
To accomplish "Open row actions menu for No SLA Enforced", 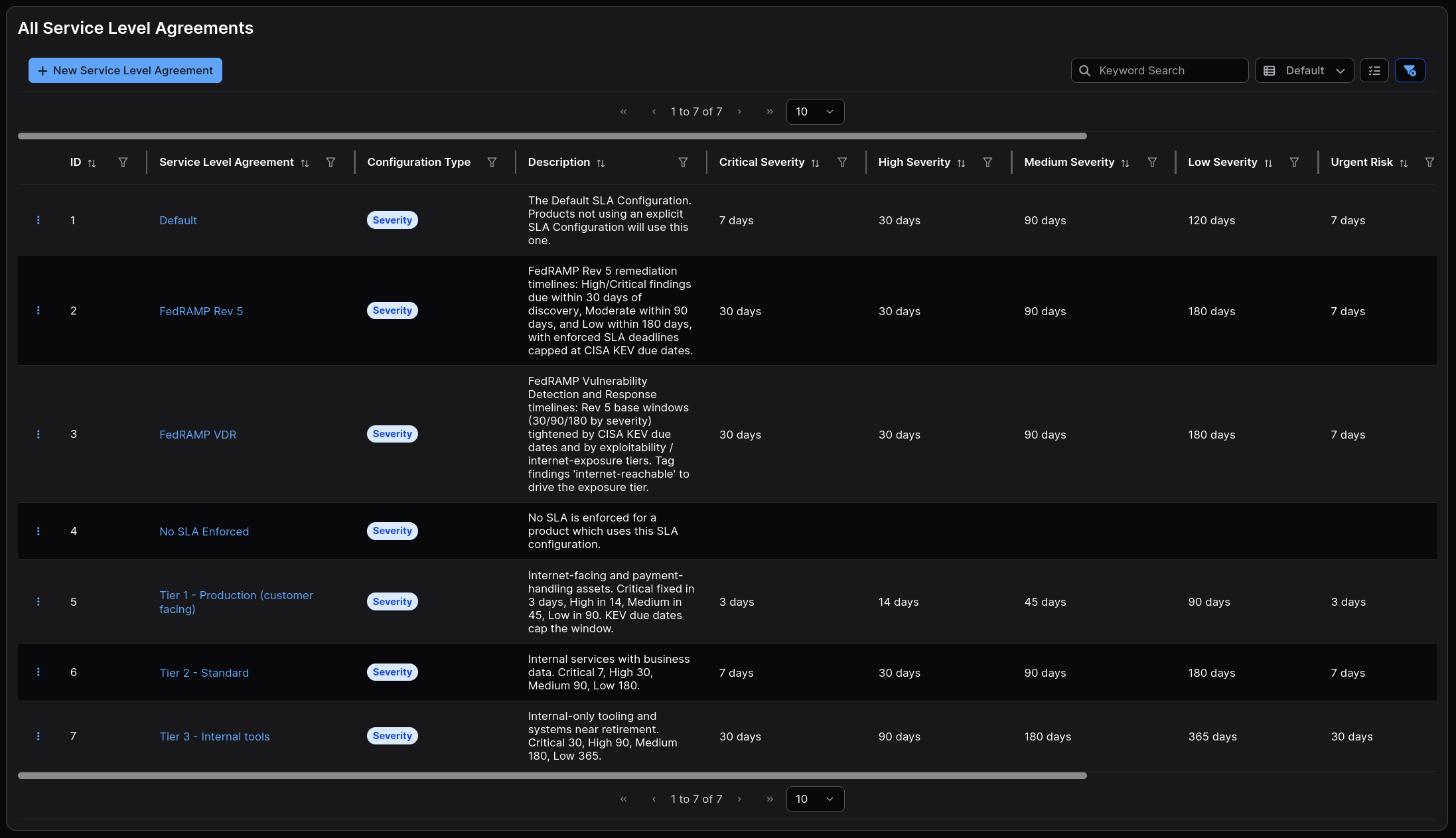I will point(38,531).
